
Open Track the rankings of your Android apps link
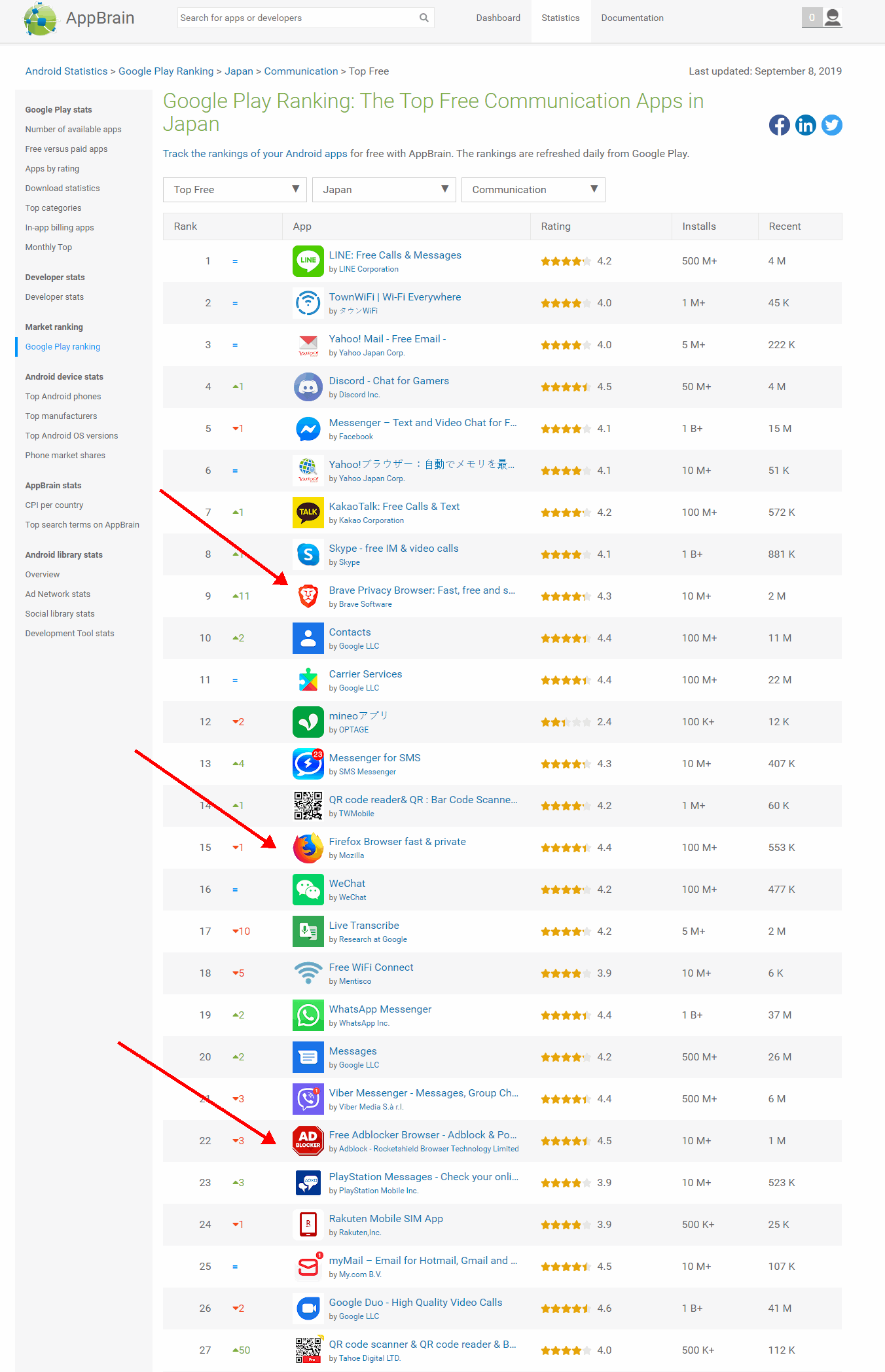click(255, 154)
